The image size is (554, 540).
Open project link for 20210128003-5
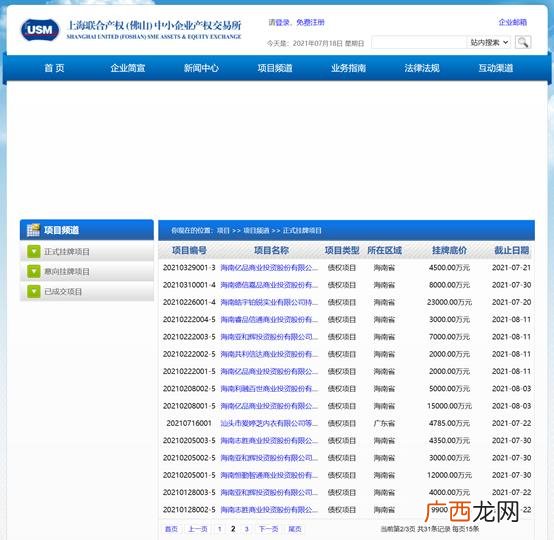tap(269, 493)
